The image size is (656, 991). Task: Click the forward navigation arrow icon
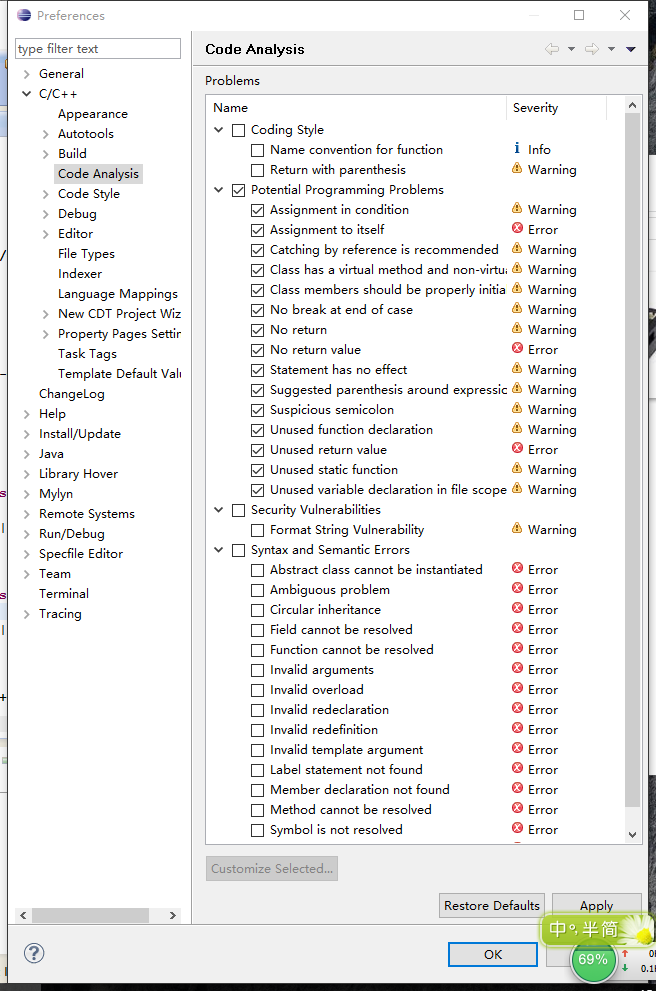pyautogui.click(x=592, y=49)
